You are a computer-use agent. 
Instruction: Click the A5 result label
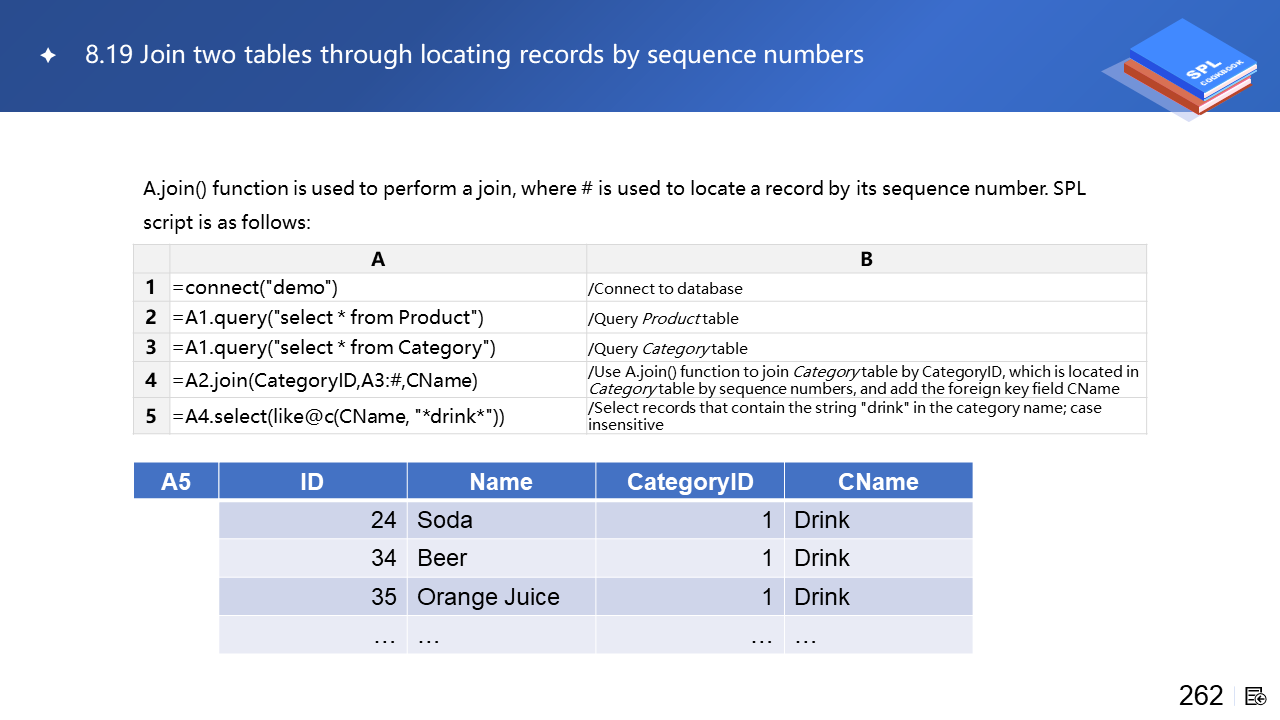pyautogui.click(x=176, y=481)
